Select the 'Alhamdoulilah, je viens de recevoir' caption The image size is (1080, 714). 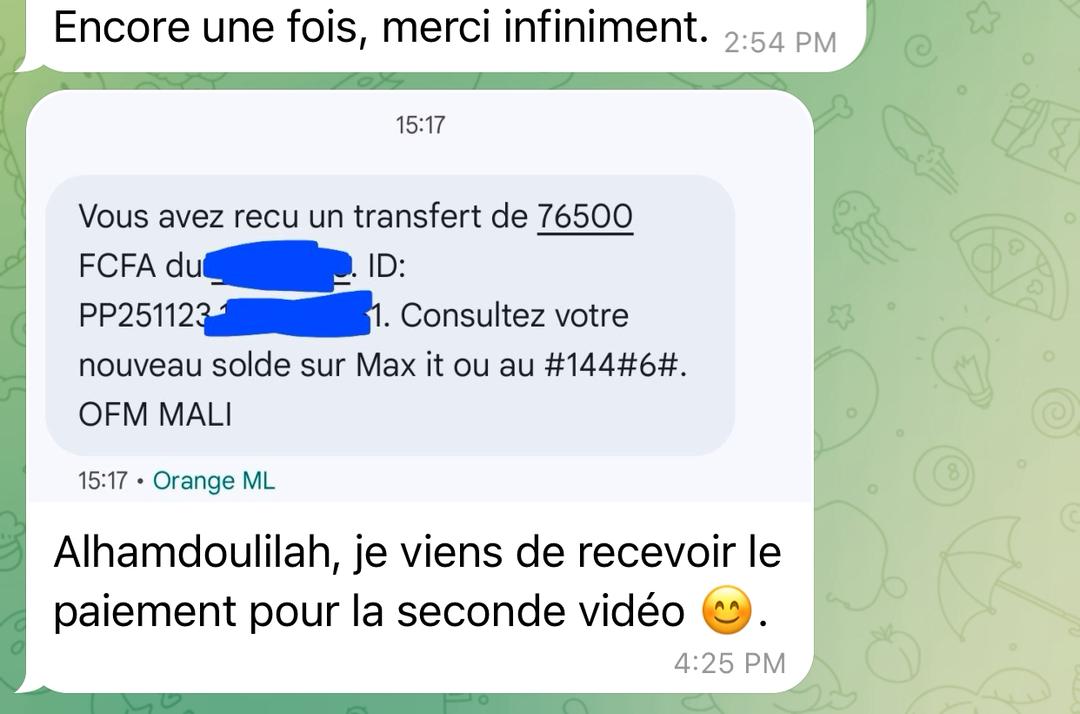coord(417,582)
